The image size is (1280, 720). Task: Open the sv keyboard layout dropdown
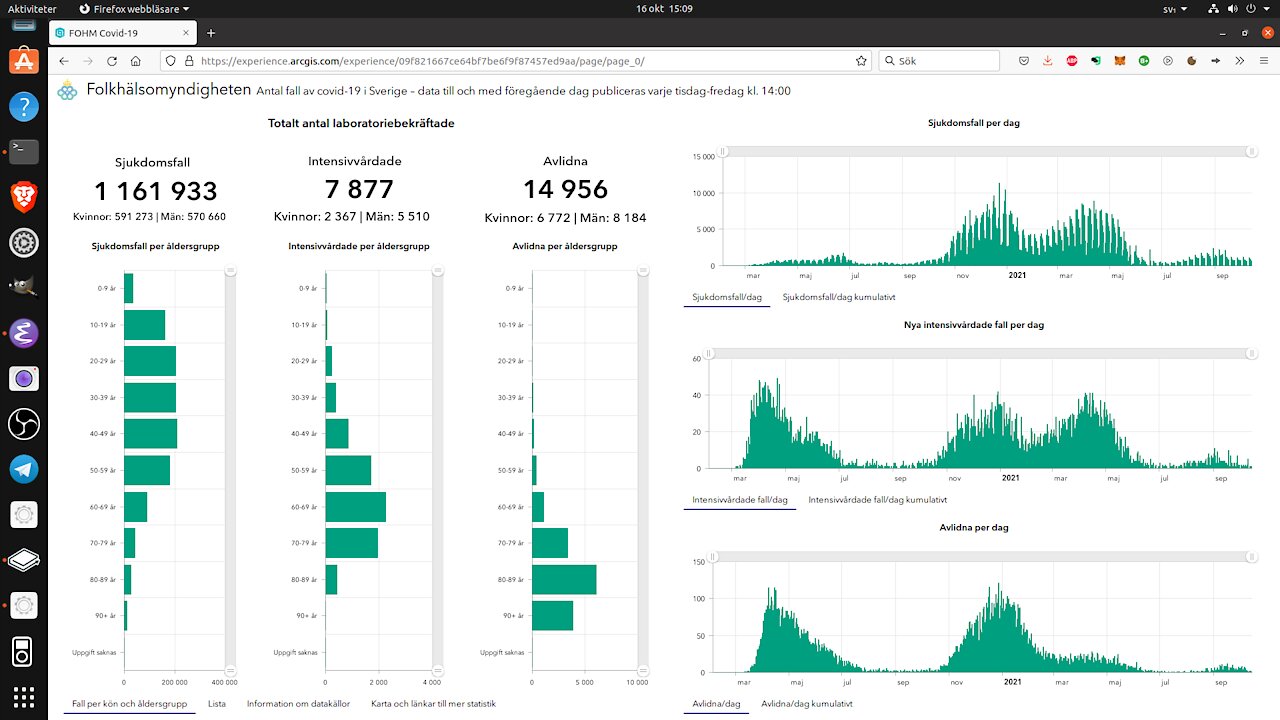[x=1175, y=8]
